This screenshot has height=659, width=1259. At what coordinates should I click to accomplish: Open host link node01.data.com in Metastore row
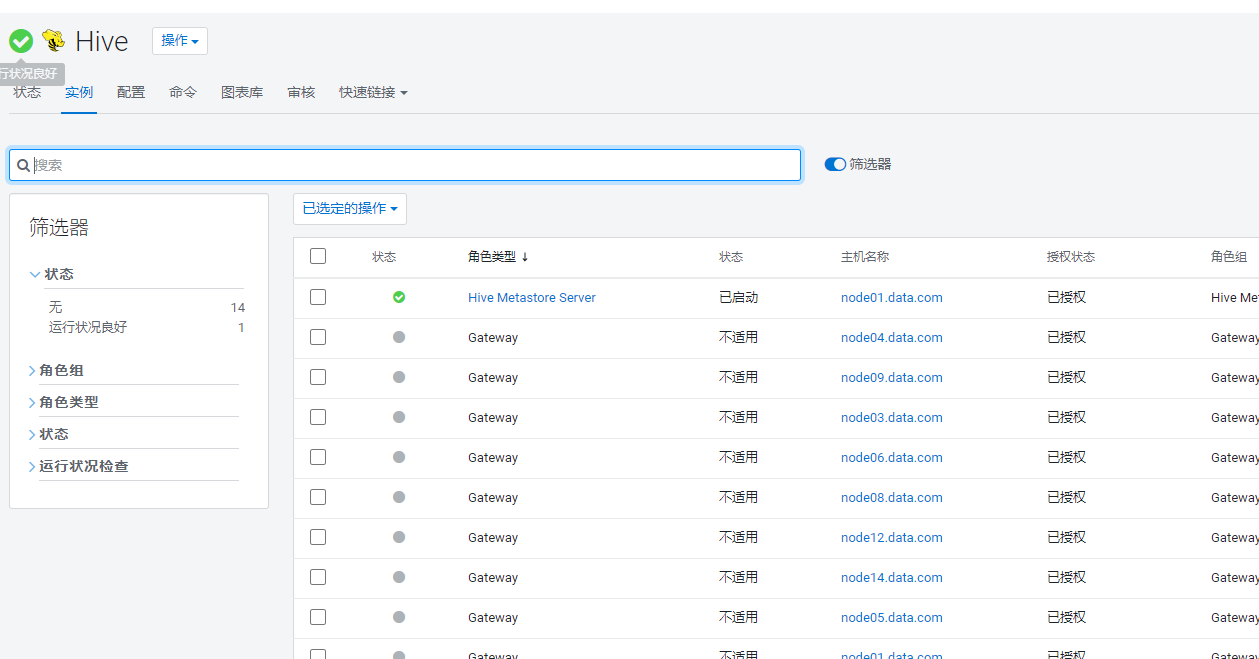[x=892, y=297]
